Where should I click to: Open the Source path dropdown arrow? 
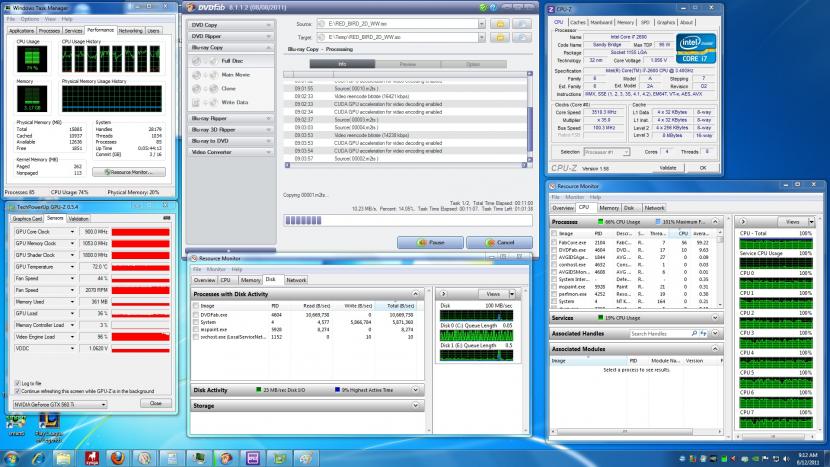481,24
